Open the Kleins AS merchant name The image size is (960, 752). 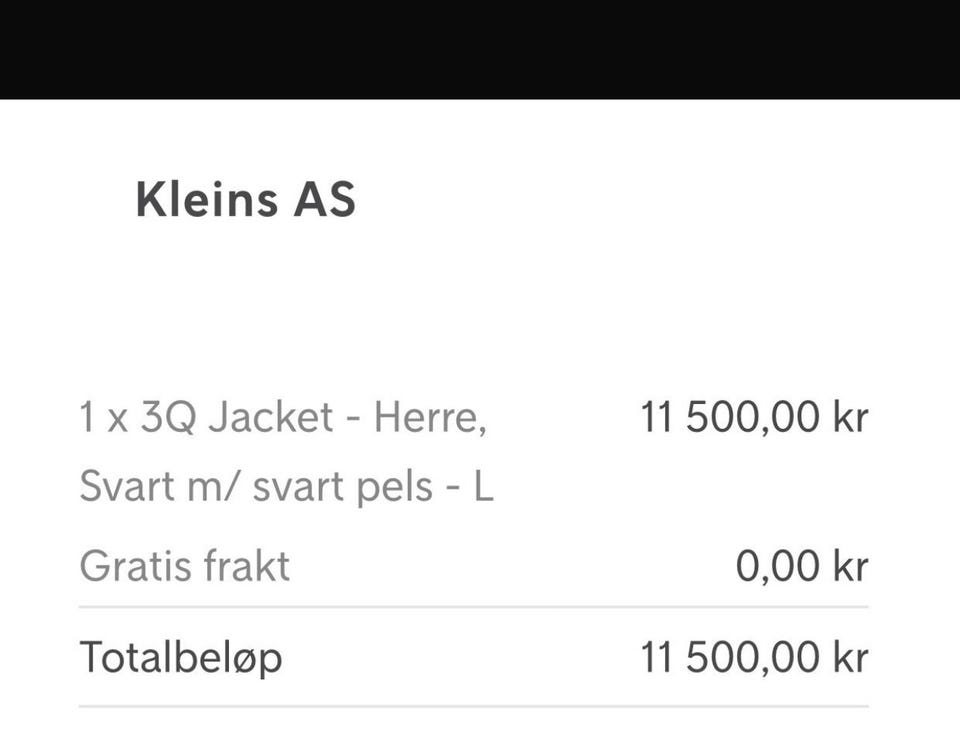coord(246,199)
